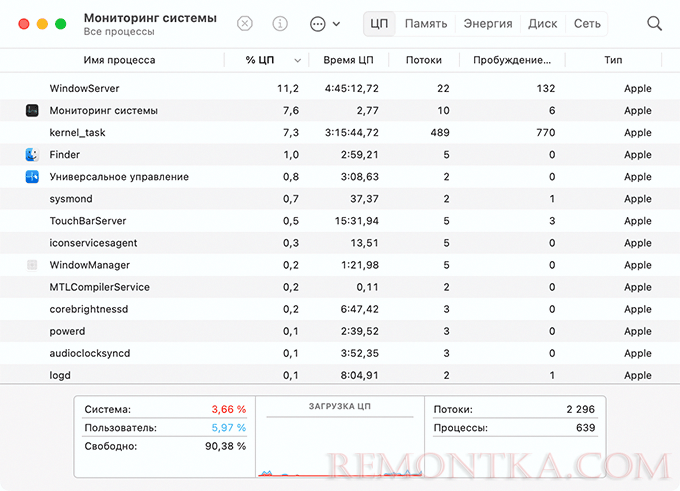Click the Свободно 90,38 % value
The width and height of the screenshot is (680, 491).
tap(226, 446)
